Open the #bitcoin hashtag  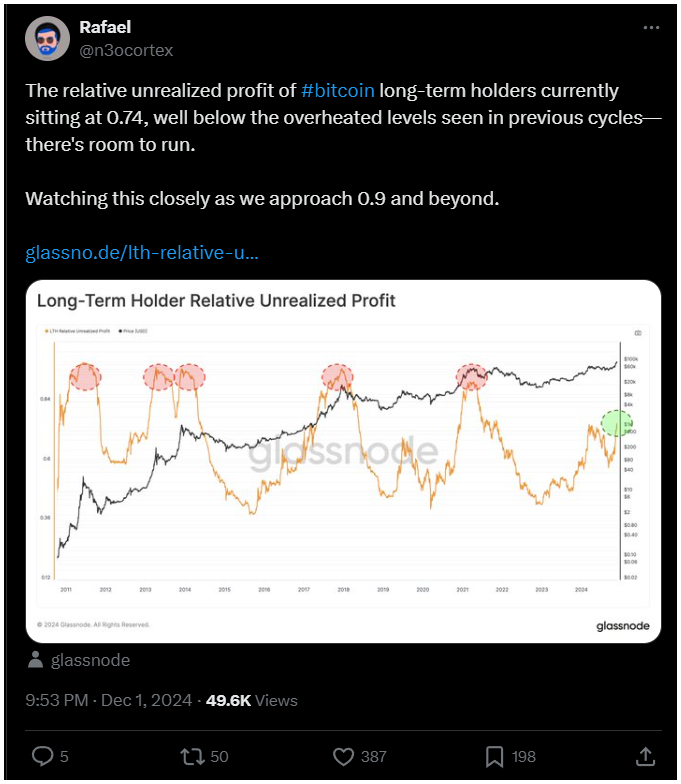click(x=338, y=90)
